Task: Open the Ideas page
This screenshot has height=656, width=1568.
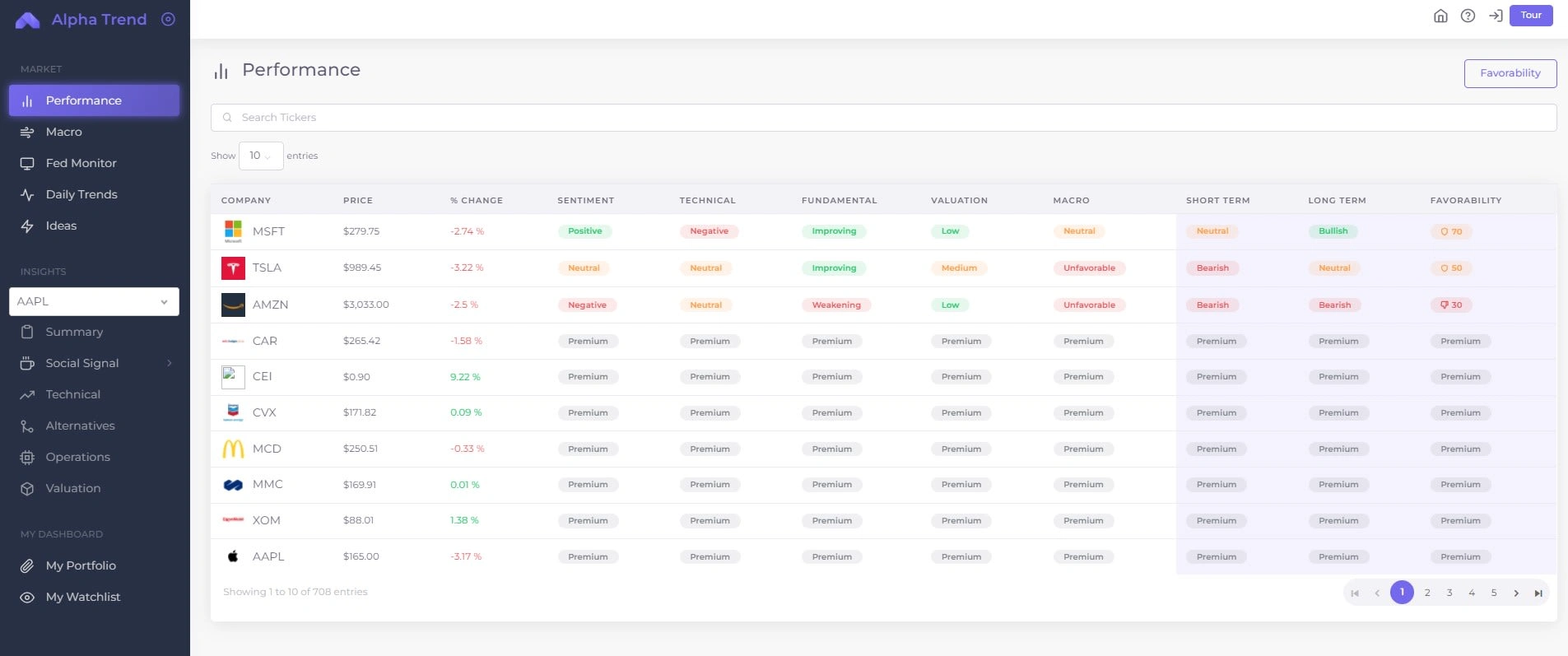Action: coord(61,226)
